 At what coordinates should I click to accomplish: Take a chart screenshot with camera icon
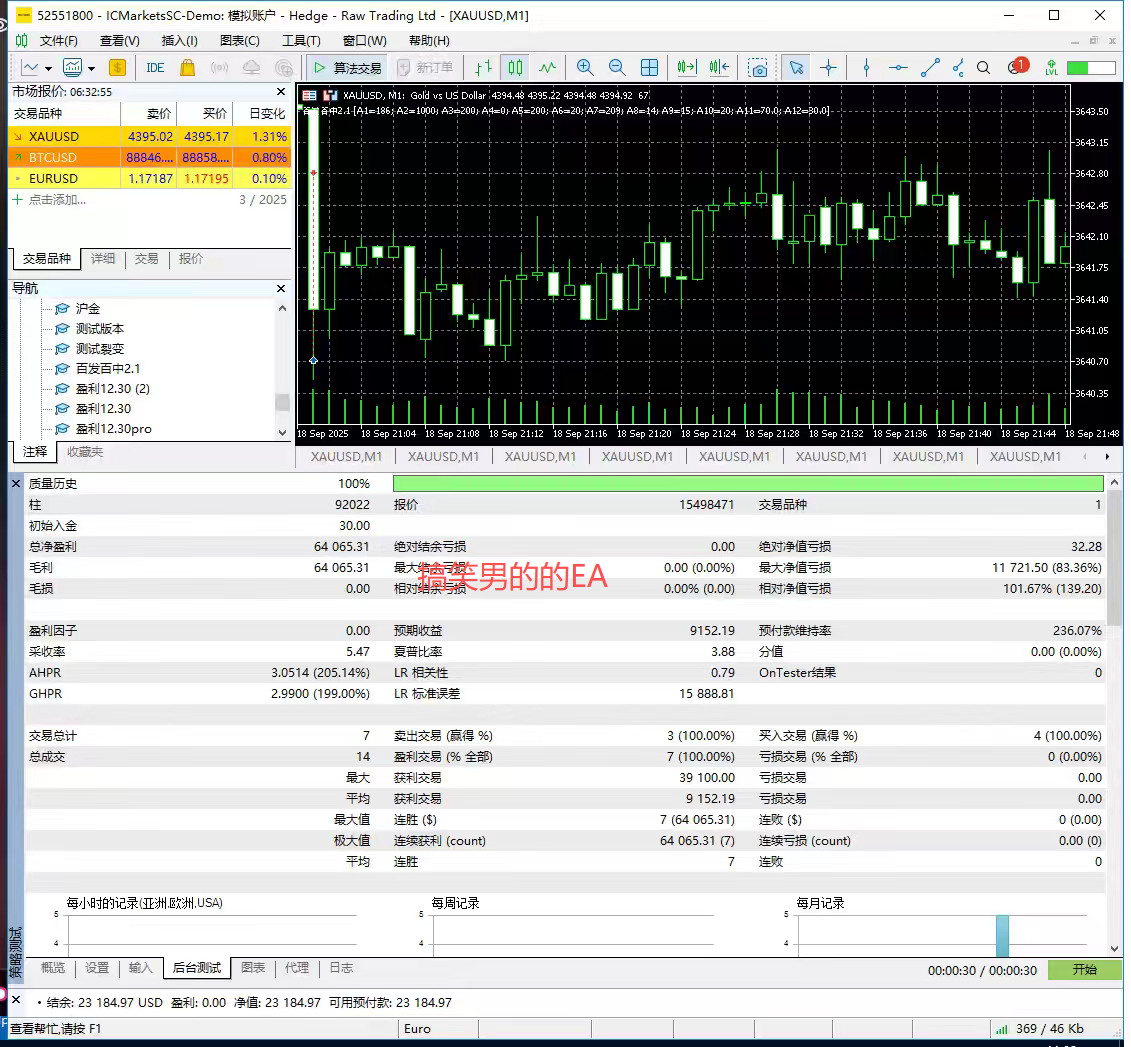[x=759, y=68]
